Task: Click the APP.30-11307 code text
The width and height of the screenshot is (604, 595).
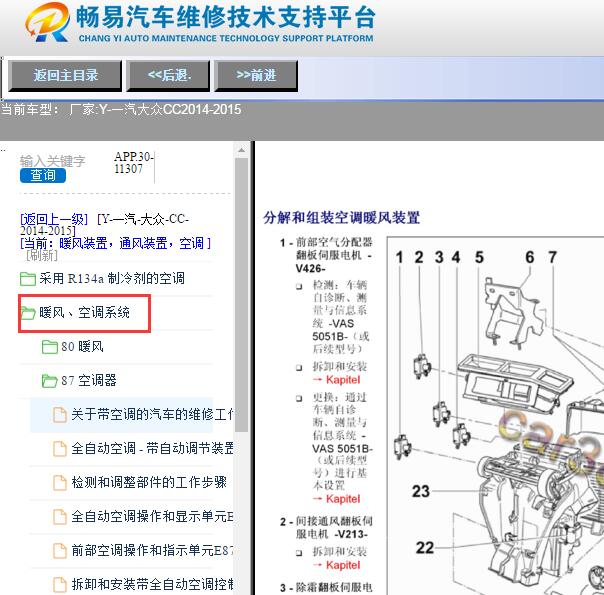Action: coord(133,163)
